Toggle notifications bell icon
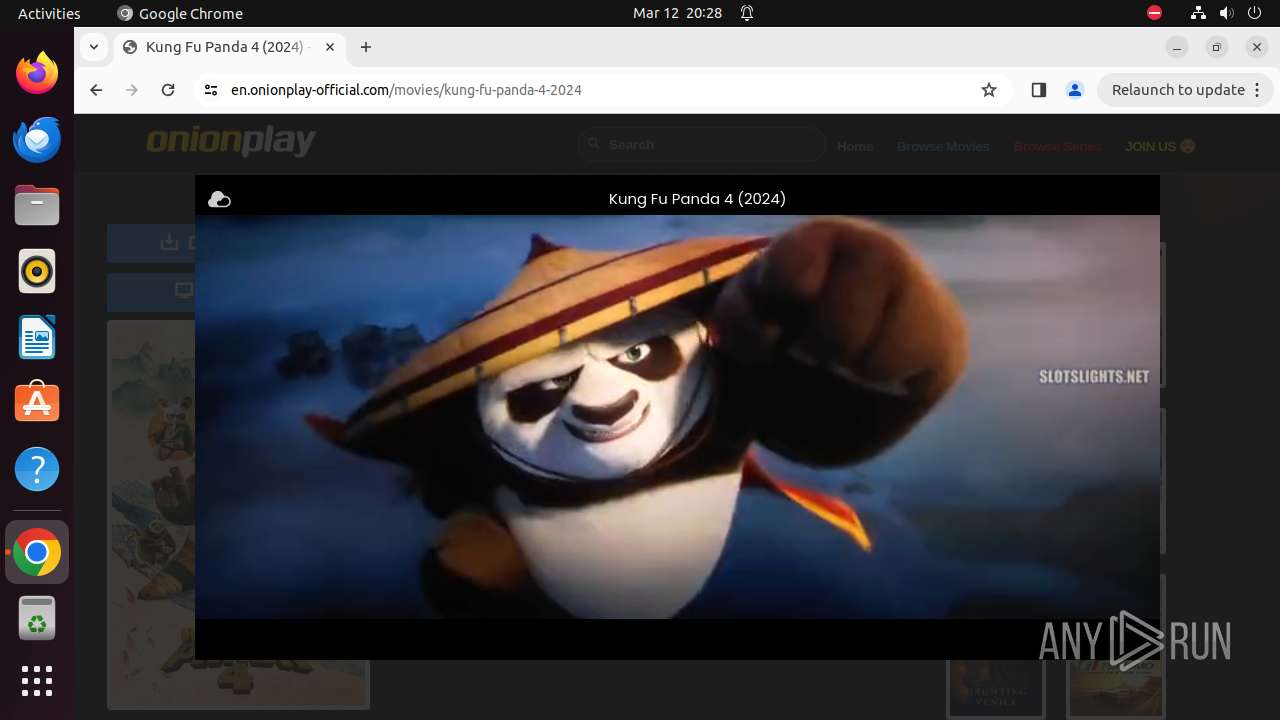1280x720 pixels. point(747,13)
